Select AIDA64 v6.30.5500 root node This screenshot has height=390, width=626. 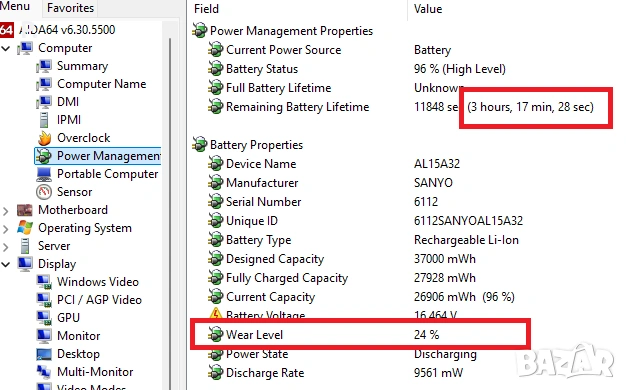[67, 30]
